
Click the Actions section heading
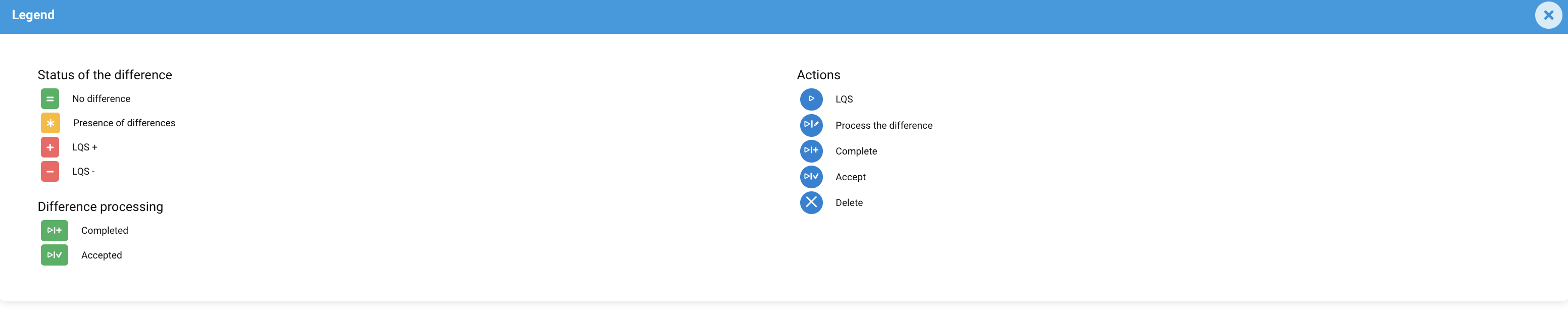tap(818, 75)
